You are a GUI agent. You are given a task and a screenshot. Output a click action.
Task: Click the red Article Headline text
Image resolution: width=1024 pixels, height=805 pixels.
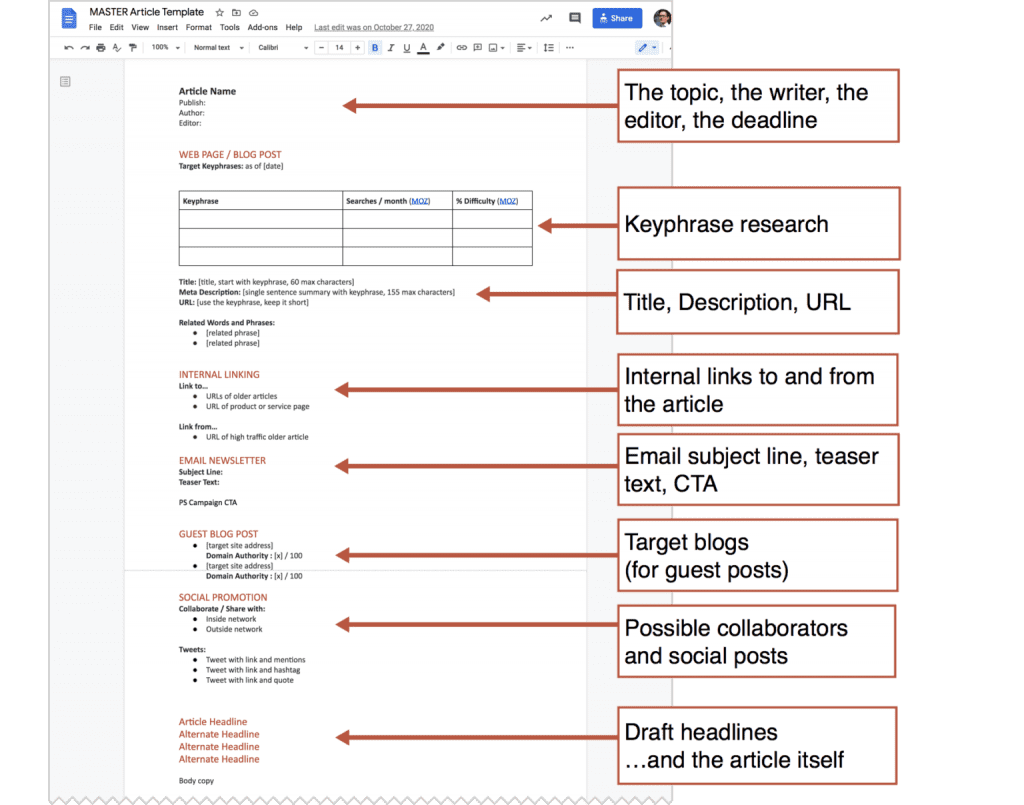click(x=213, y=722)
